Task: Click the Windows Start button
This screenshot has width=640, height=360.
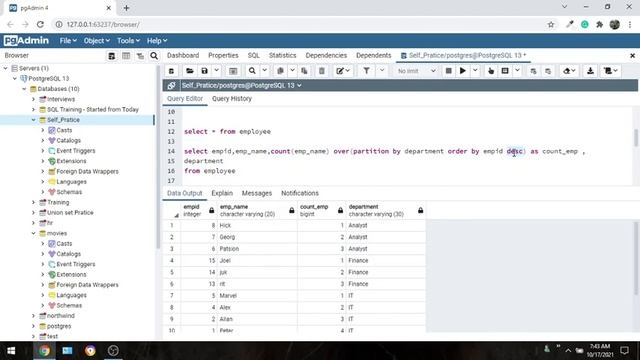Action: (11, 351)
